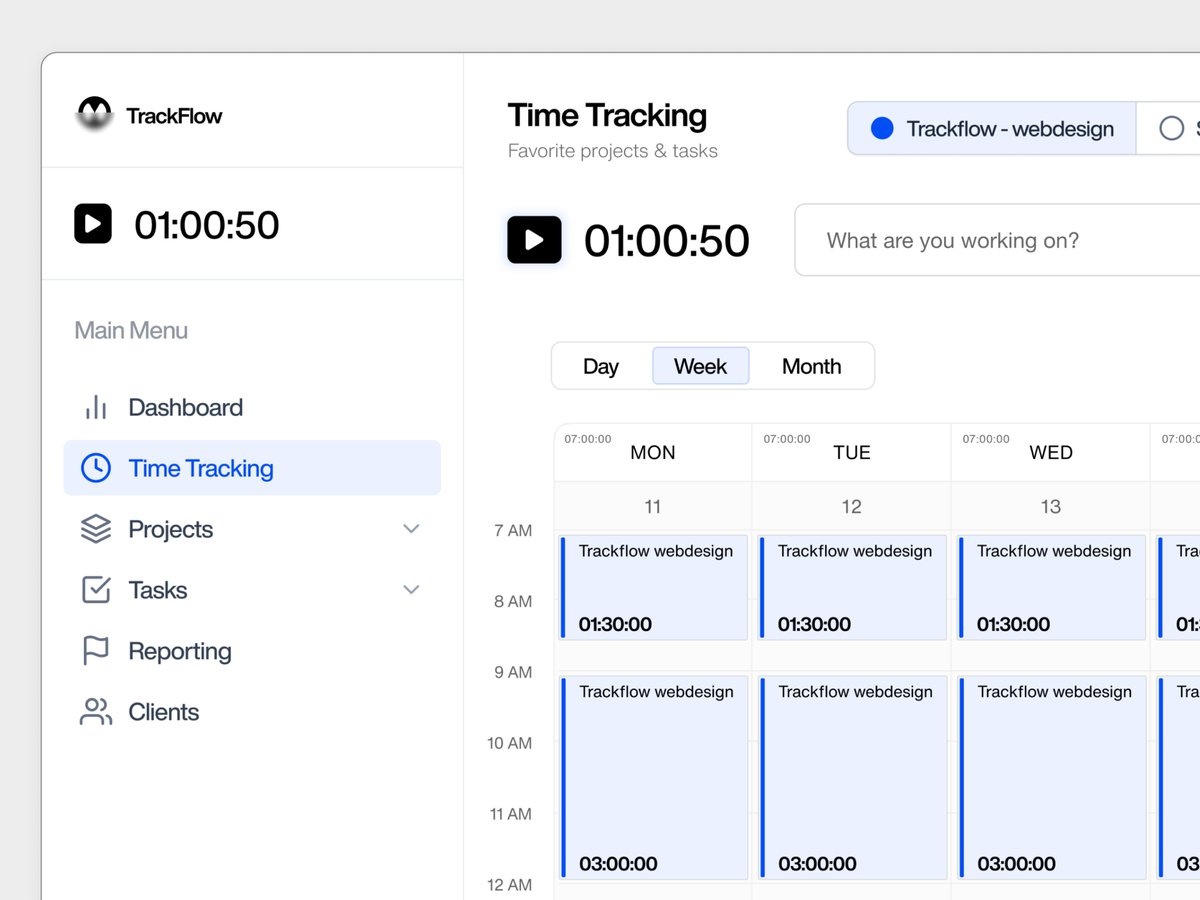This screenshot has height=900, width=1200.
Task: Click the 12 AM time label
Action: coord(510,885)
